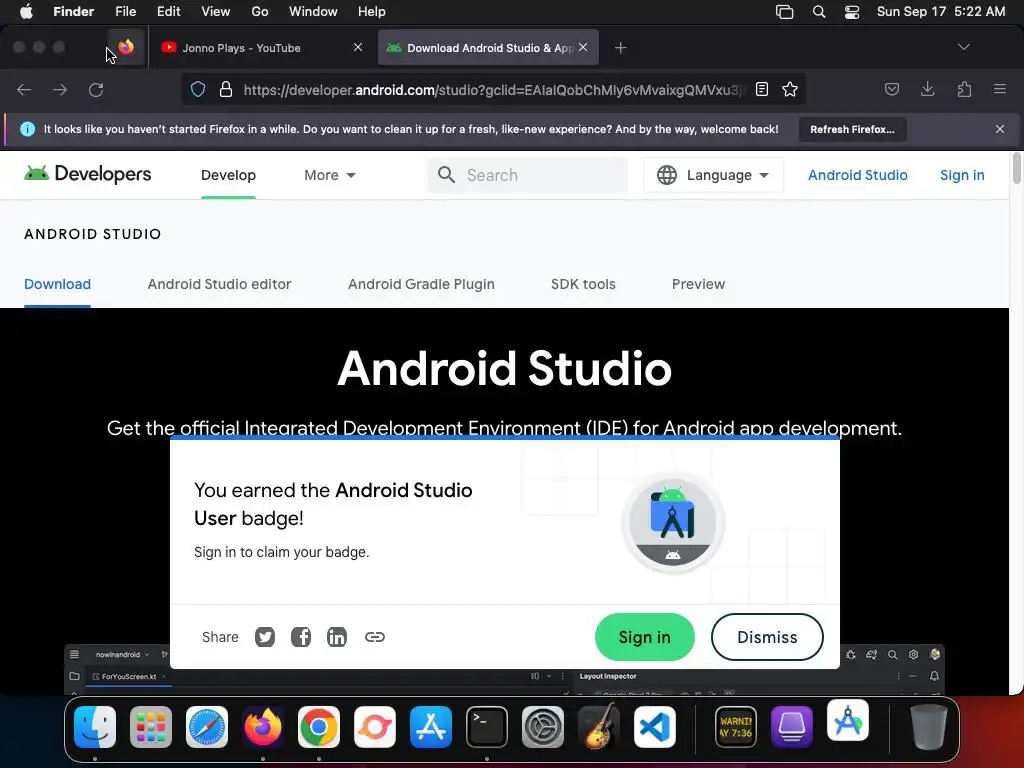Open the File menu

click(125, 11)
